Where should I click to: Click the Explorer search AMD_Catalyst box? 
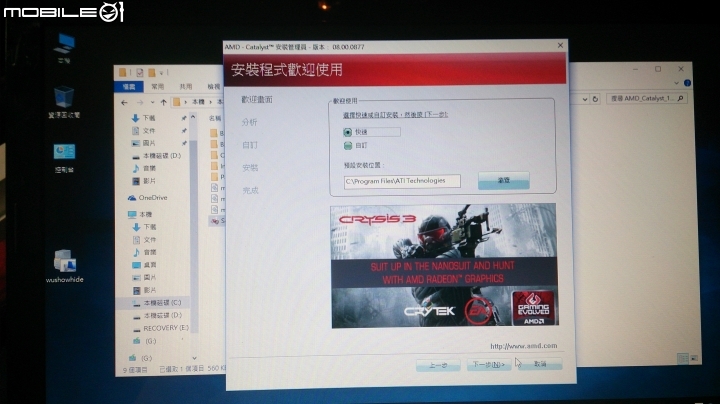pos(647,98)
